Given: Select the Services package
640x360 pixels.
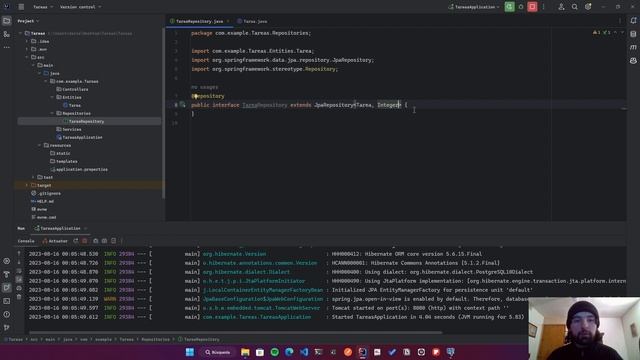Looking at the screenshot, I should coord(69,129).
